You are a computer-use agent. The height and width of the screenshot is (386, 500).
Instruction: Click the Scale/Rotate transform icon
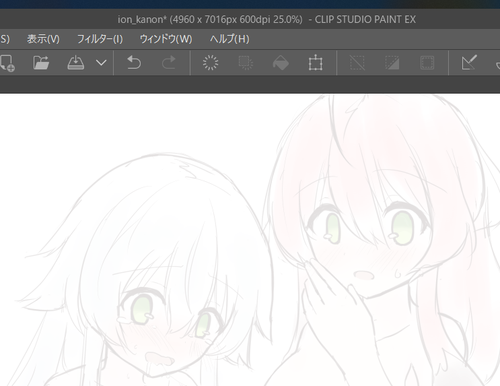[315, 63]
